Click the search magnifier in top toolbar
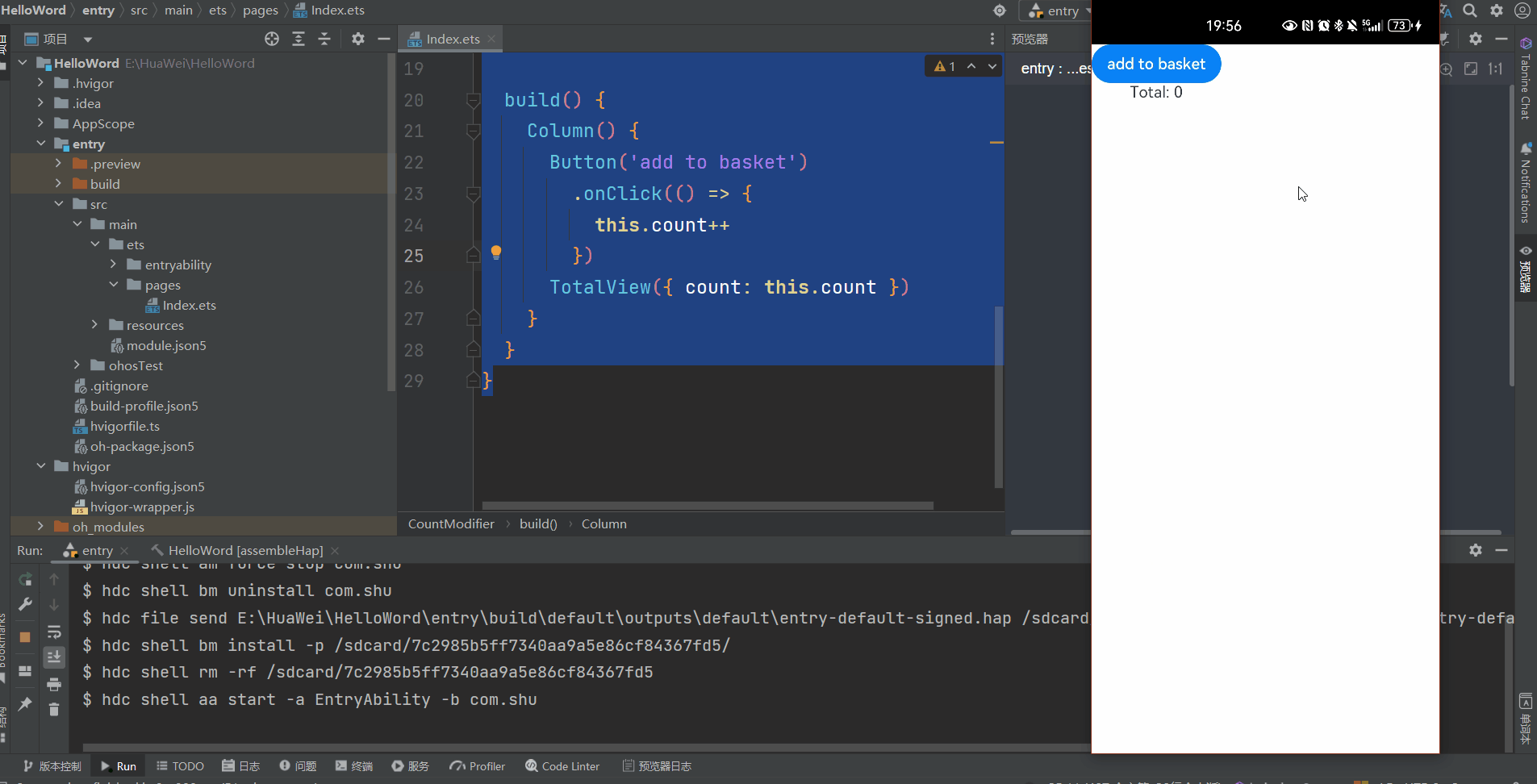The image size is (1537, 784). point(1471,10)
